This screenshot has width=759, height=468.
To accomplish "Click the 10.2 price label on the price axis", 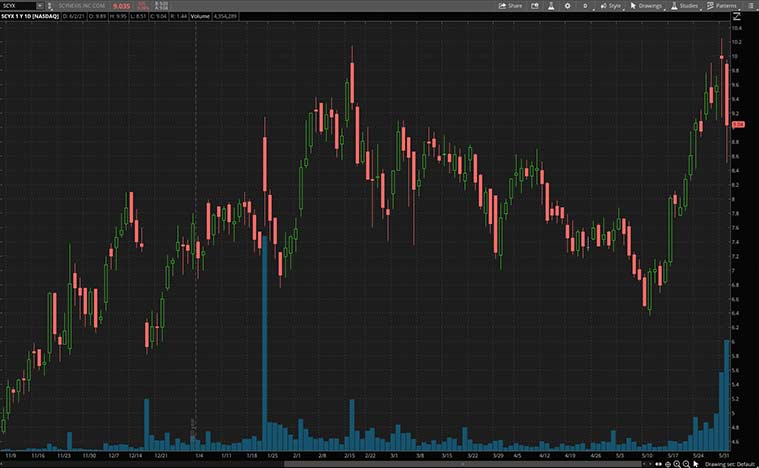I will point(736,42).
